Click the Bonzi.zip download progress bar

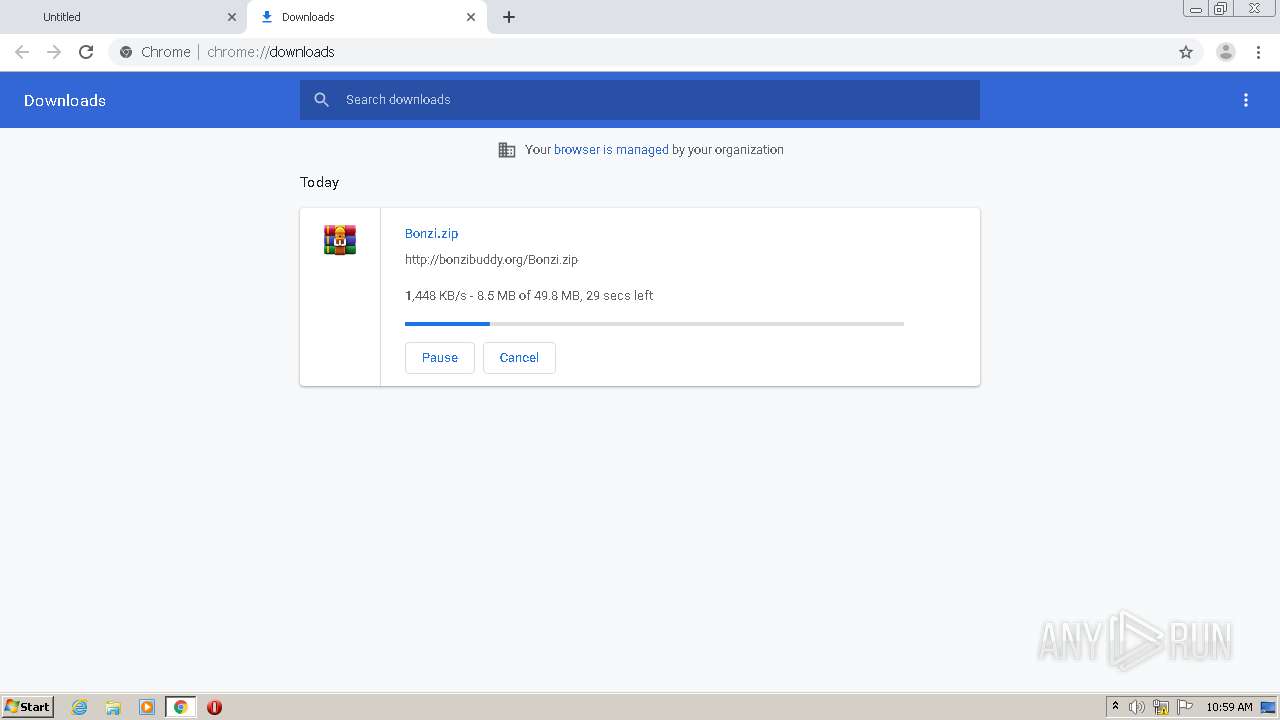click(654, 324)
